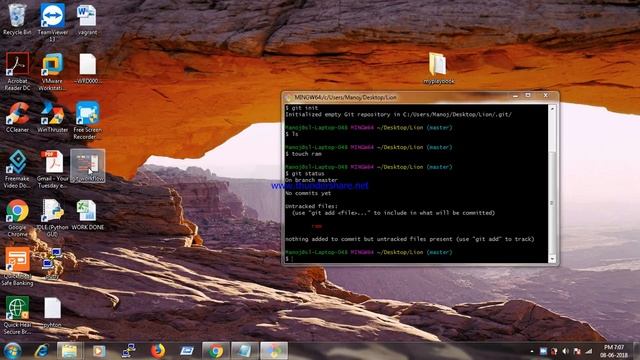640x360 pixels.
Task: Open VMware Workstation desktop shortcut
Action: pyautogui.click(x=52, y=71)
